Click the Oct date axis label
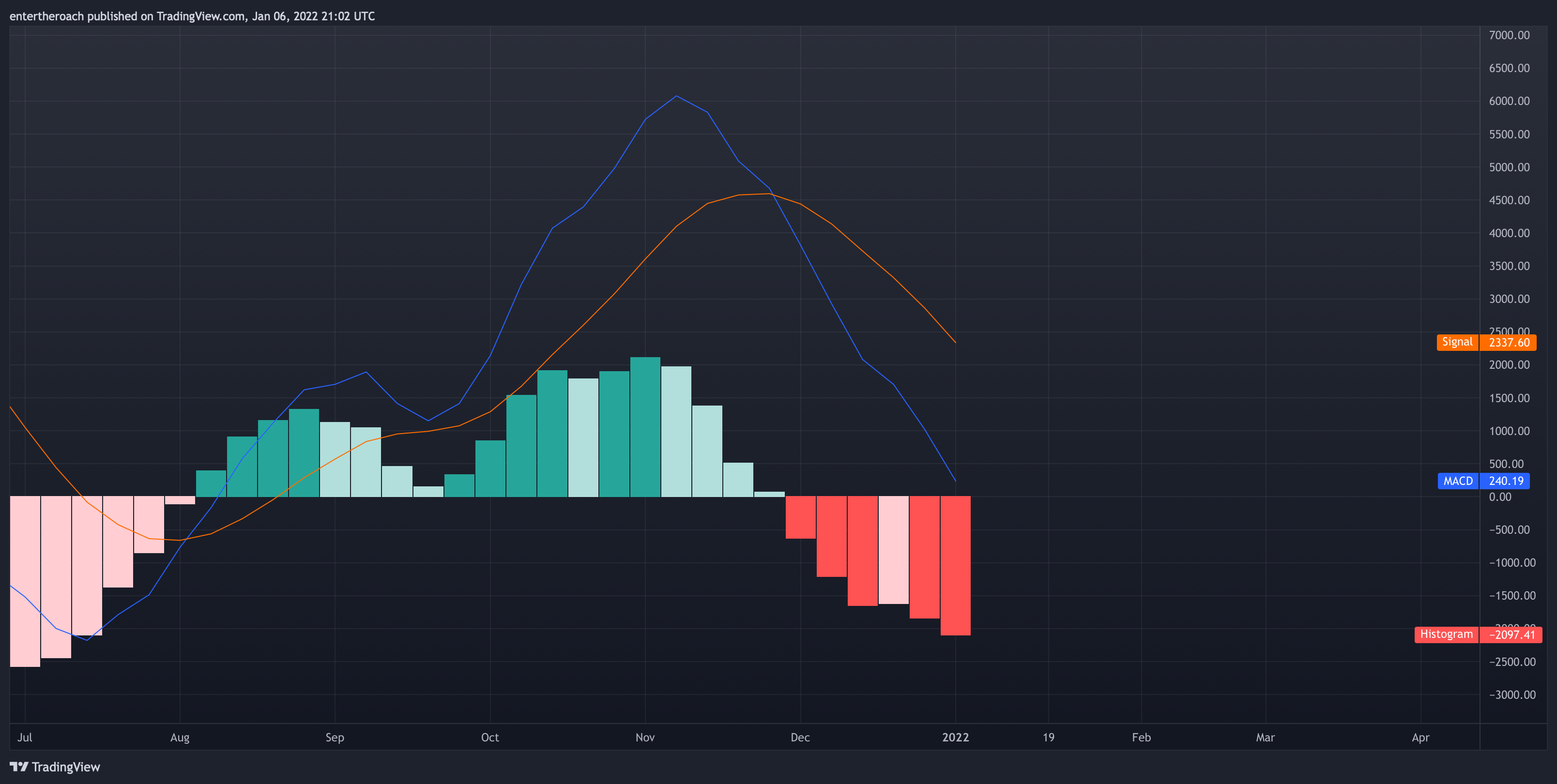1557x784 pixels. (x=490, y=737)
